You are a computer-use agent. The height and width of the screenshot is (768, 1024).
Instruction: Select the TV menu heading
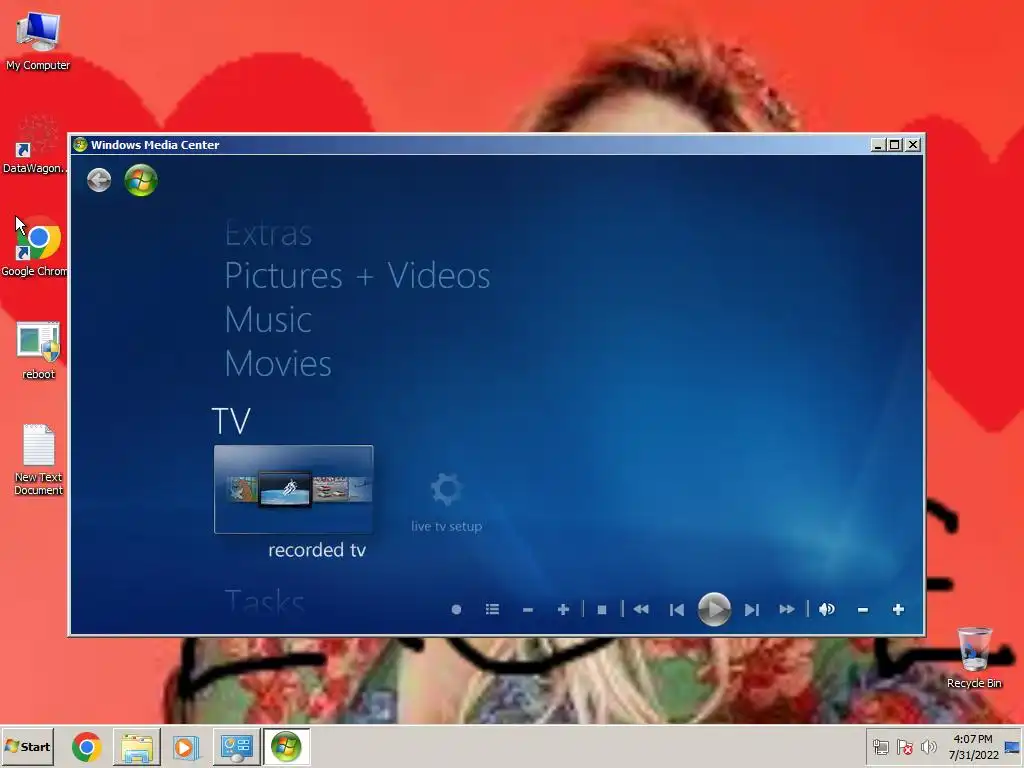coord(231,421)
